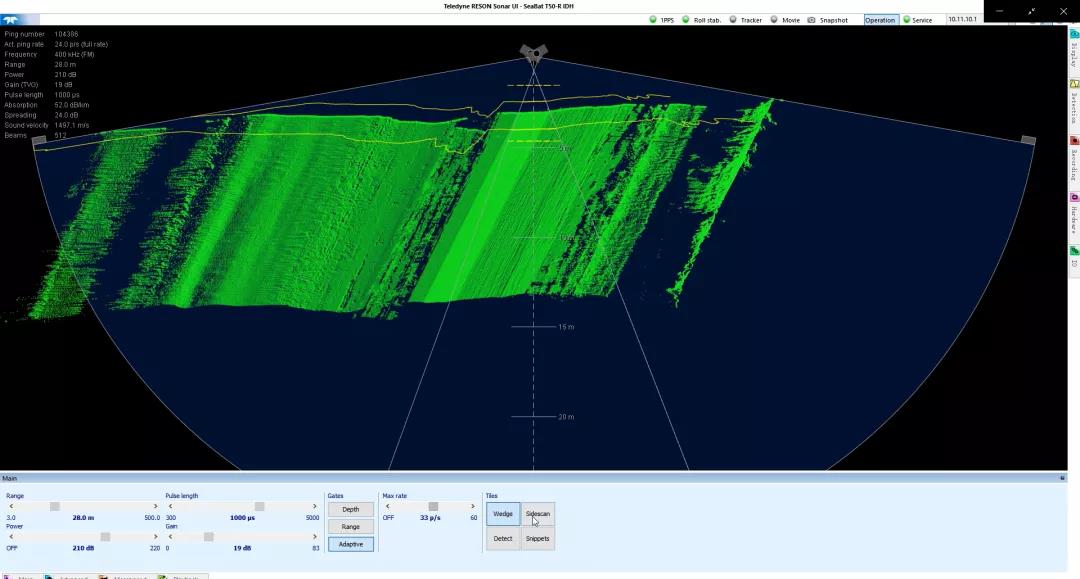Click the Teledyne logo in title bar
Screen dimensions: 1080x579
tap(20, 19)
